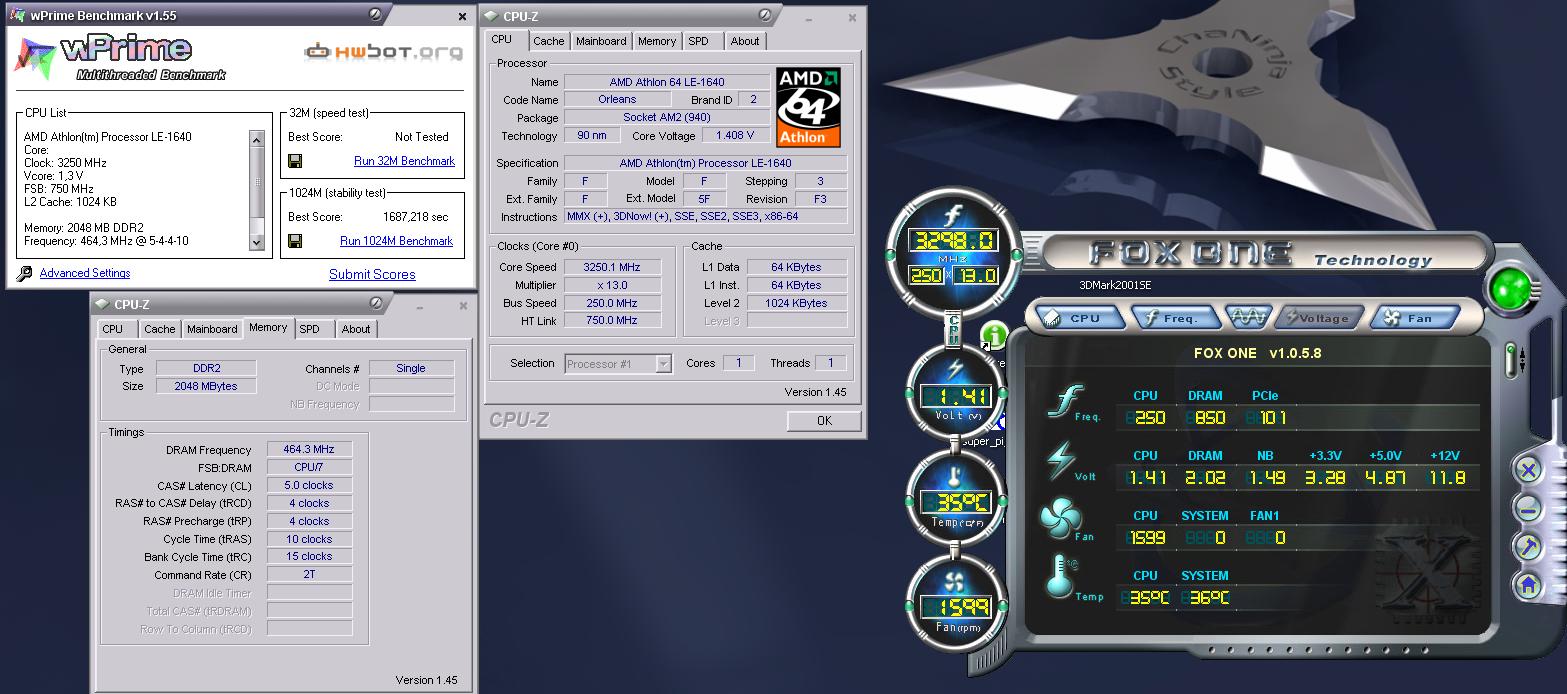Open the Fox One Voltage tab

(x=1319, y=318)
